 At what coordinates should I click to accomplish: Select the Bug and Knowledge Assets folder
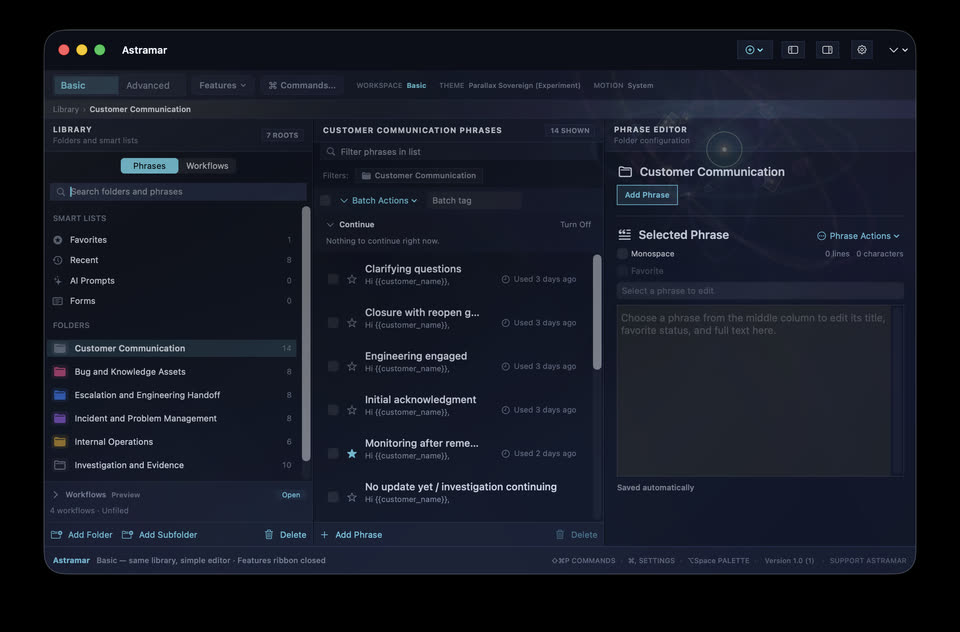[x=172, y=372]
